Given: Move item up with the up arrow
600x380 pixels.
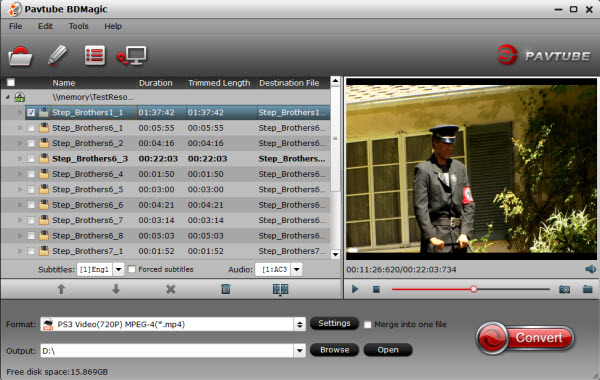Looking at the screenshot, I should tap(61, 289).
